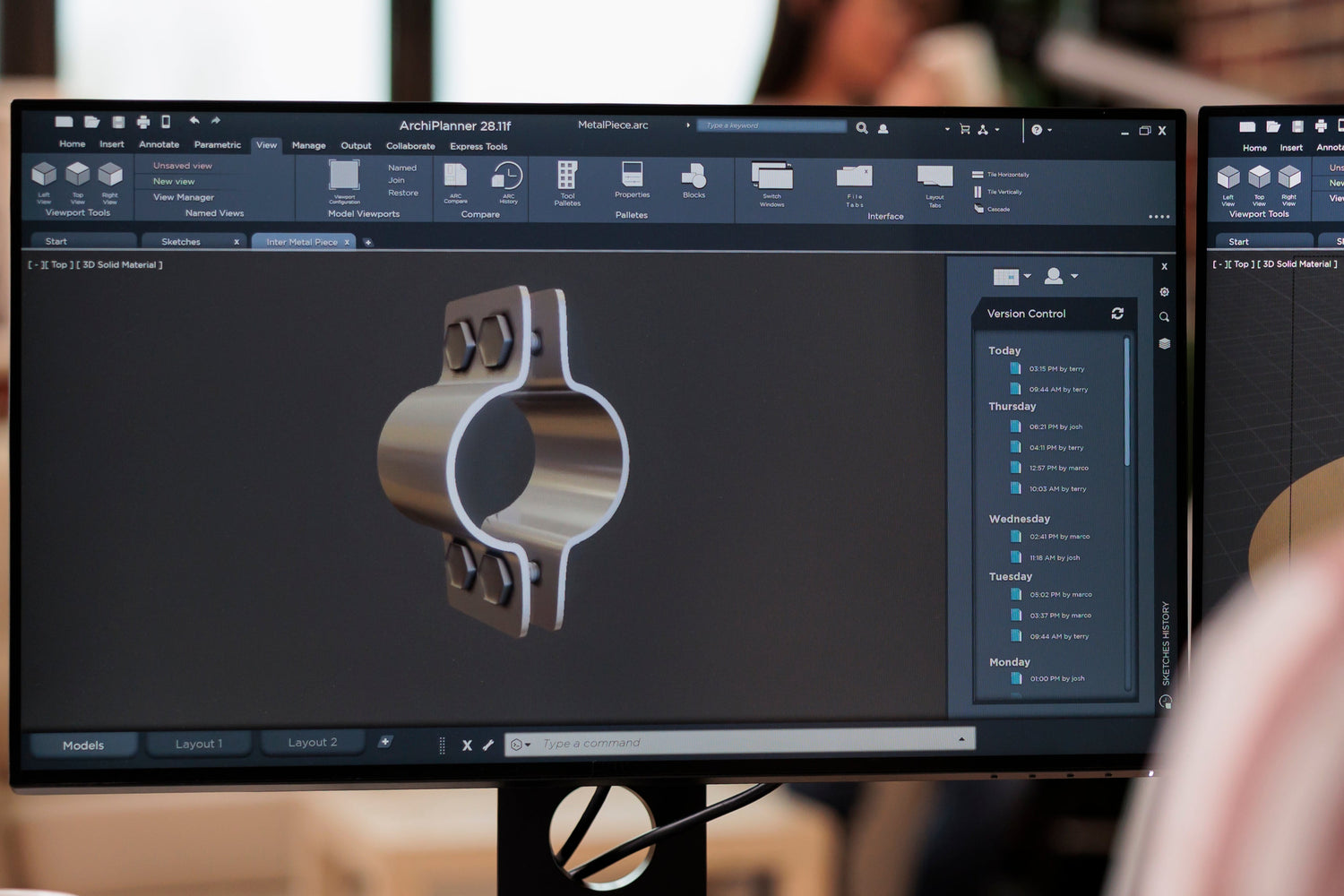Open the Collaborate ribbon tab

click(410, 146)
